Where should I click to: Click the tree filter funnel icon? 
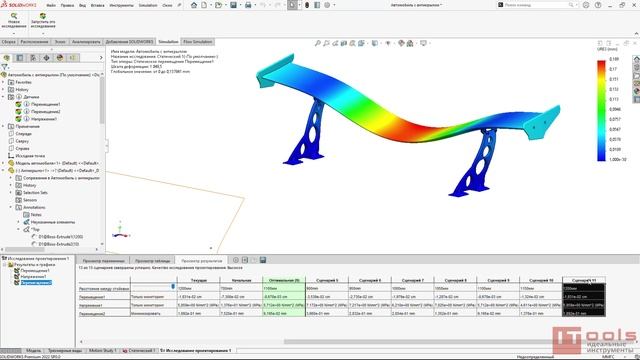point(4,67)
